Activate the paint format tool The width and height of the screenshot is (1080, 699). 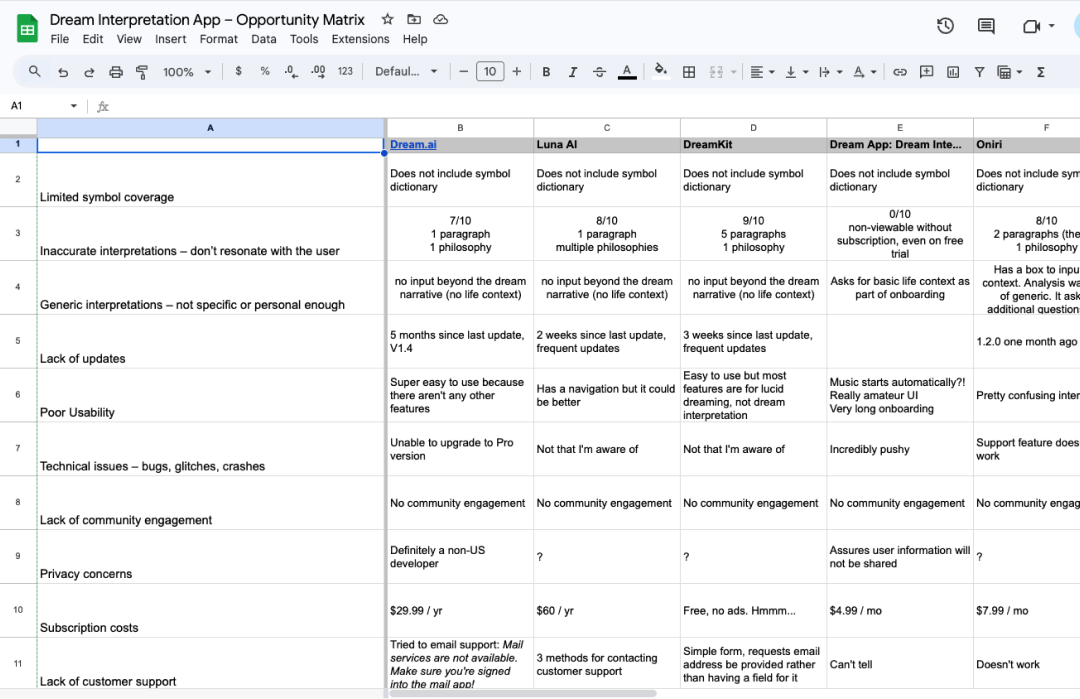pos(142,72)
